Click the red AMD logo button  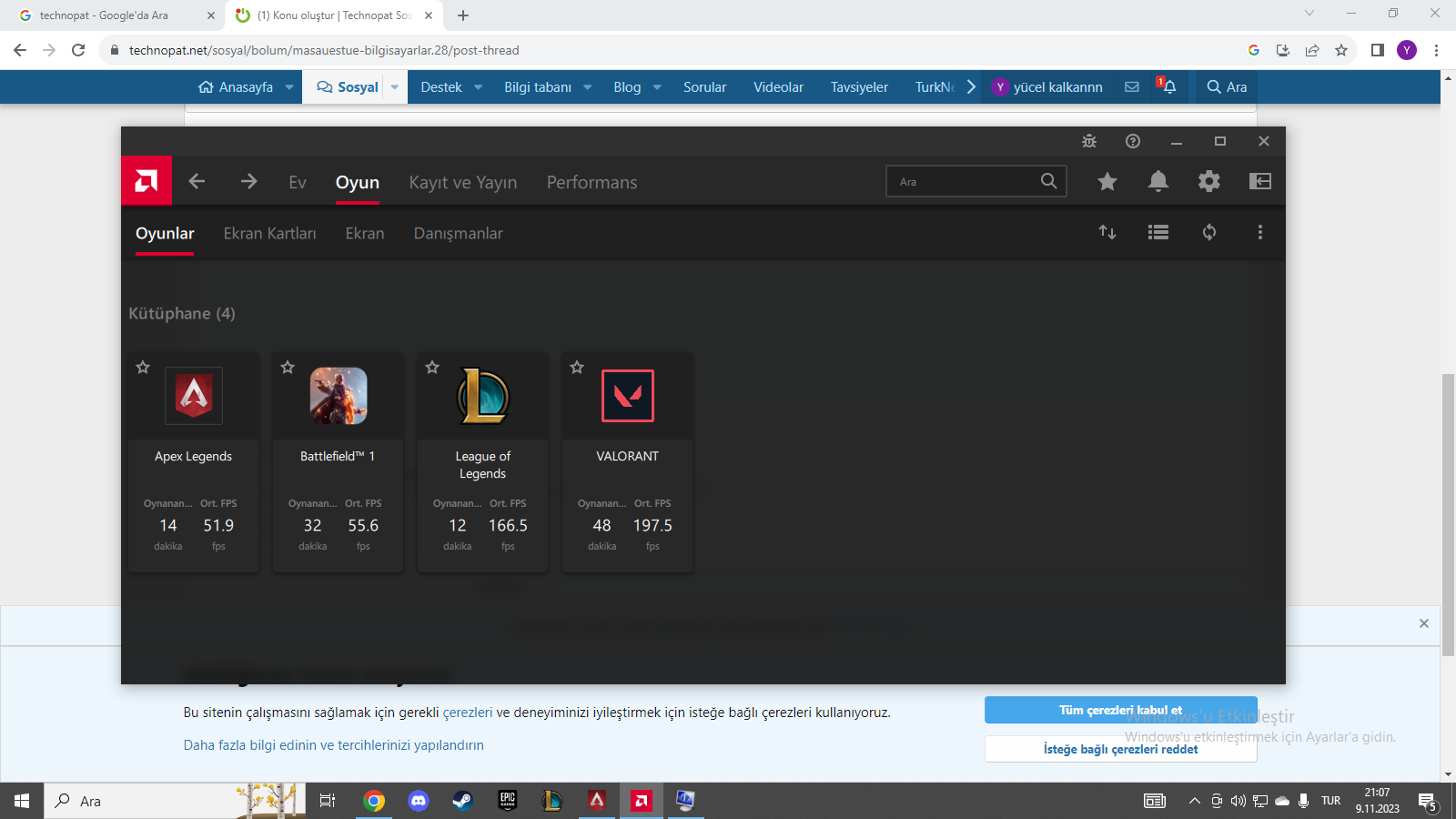(x=147, y=181)
